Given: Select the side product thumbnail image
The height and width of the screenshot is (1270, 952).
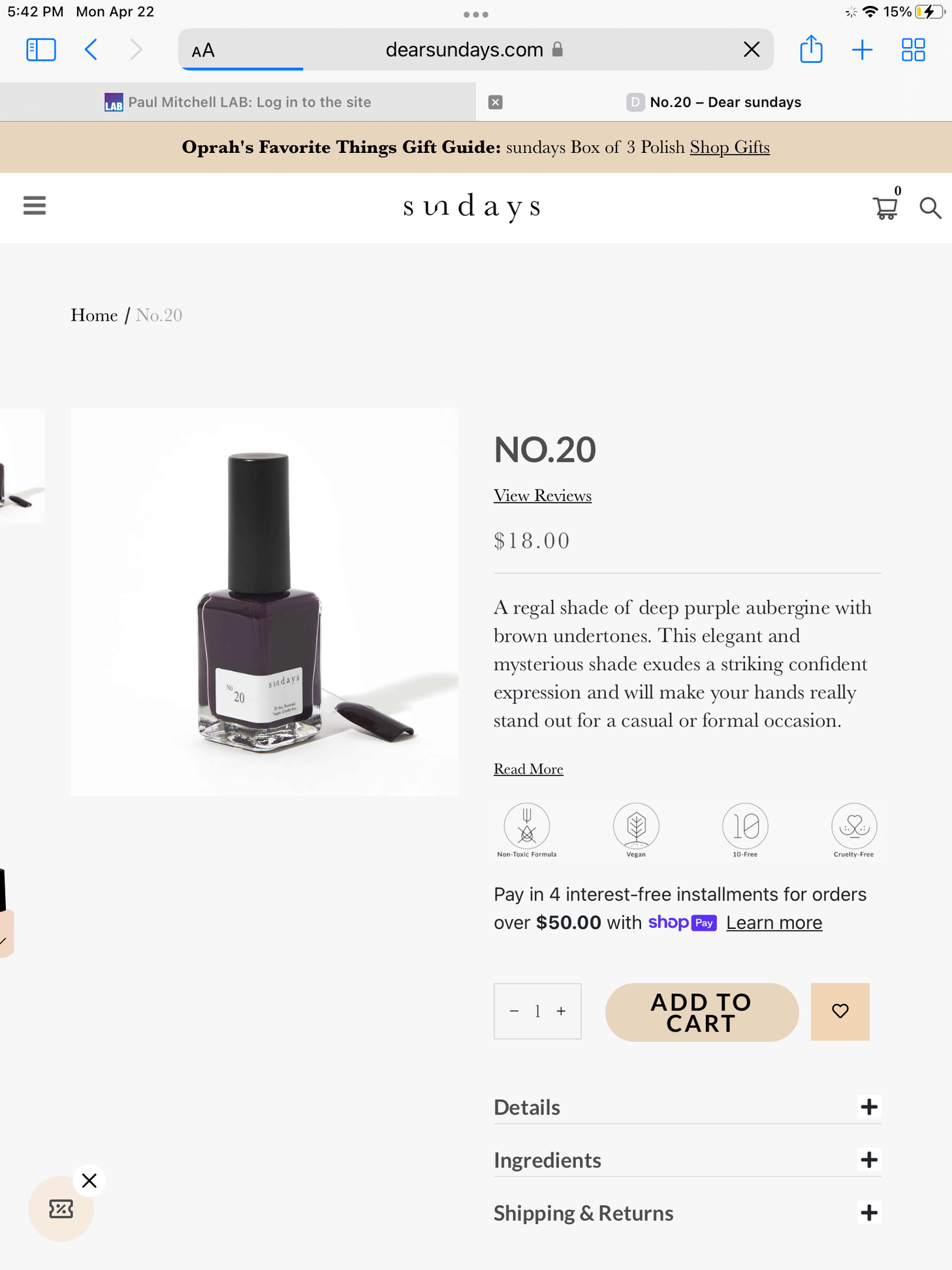Looking at the screenshot, I should click(x=22, y=466).
